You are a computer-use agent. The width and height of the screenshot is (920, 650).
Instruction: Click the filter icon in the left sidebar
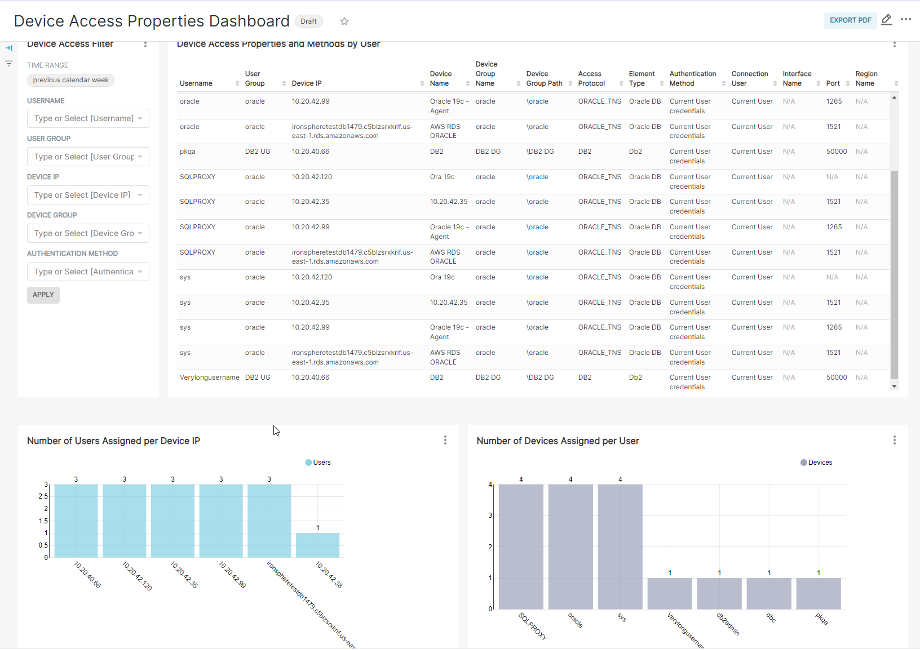10,62
